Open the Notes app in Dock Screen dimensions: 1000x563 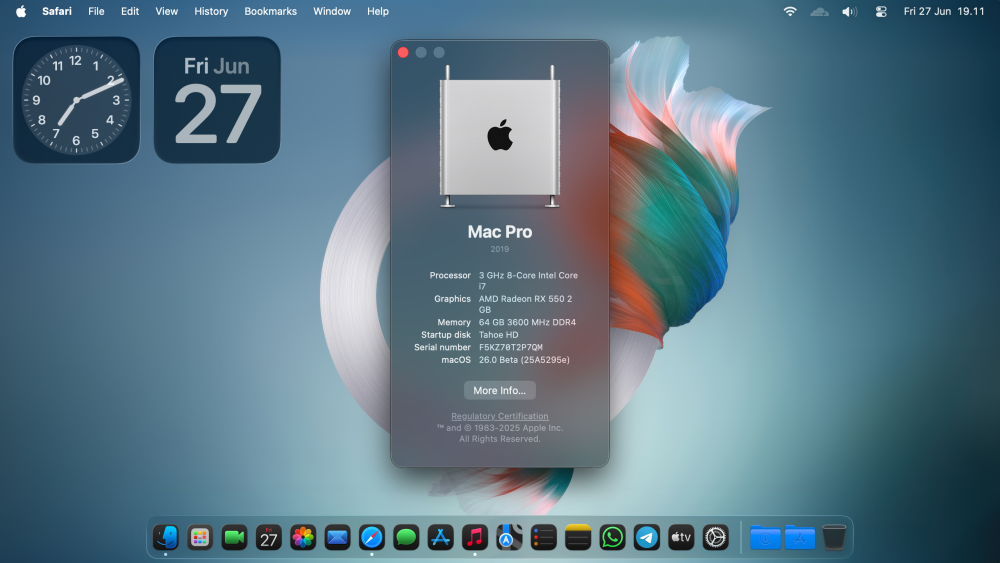[578, 537]
